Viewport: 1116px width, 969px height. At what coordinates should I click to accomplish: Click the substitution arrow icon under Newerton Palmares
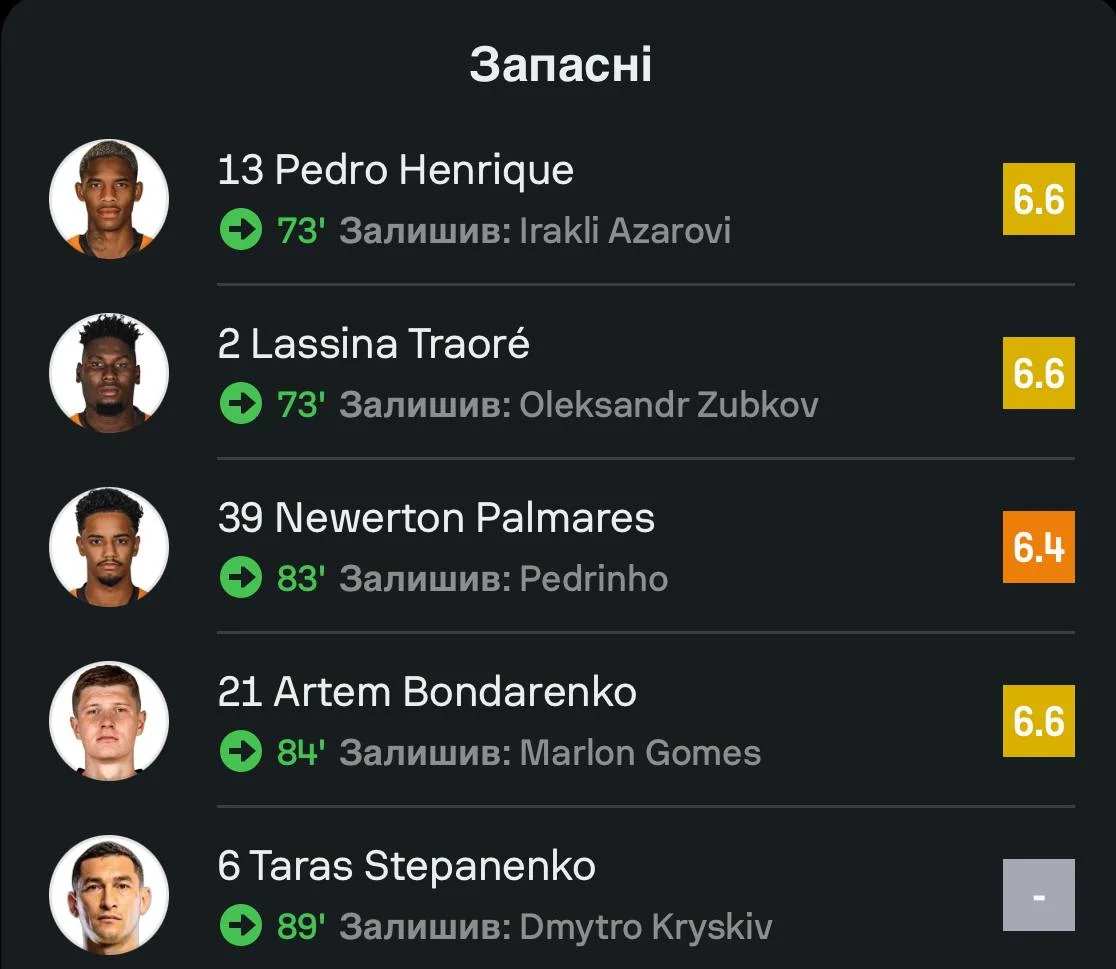pyautogui.click(x=240, y=579)
